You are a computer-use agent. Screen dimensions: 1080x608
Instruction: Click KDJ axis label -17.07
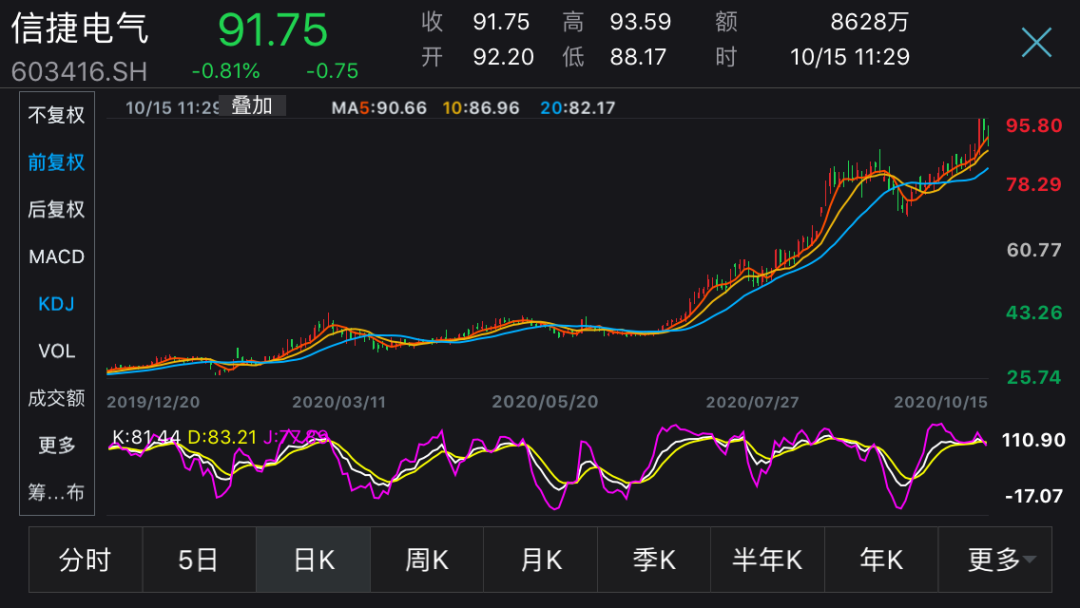point(1033,496)
